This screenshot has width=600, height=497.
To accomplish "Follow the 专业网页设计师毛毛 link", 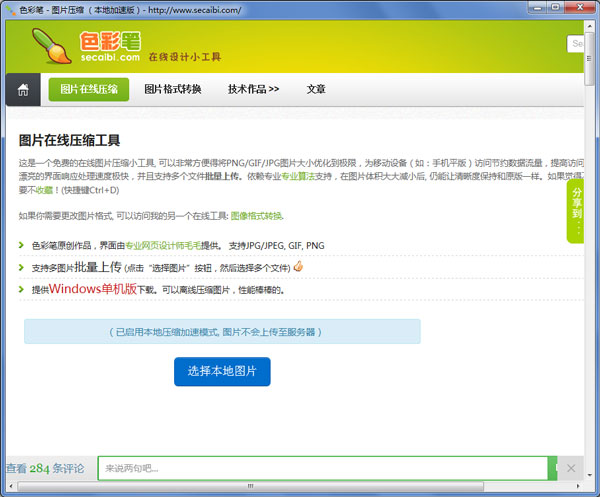I will point(164,245).
